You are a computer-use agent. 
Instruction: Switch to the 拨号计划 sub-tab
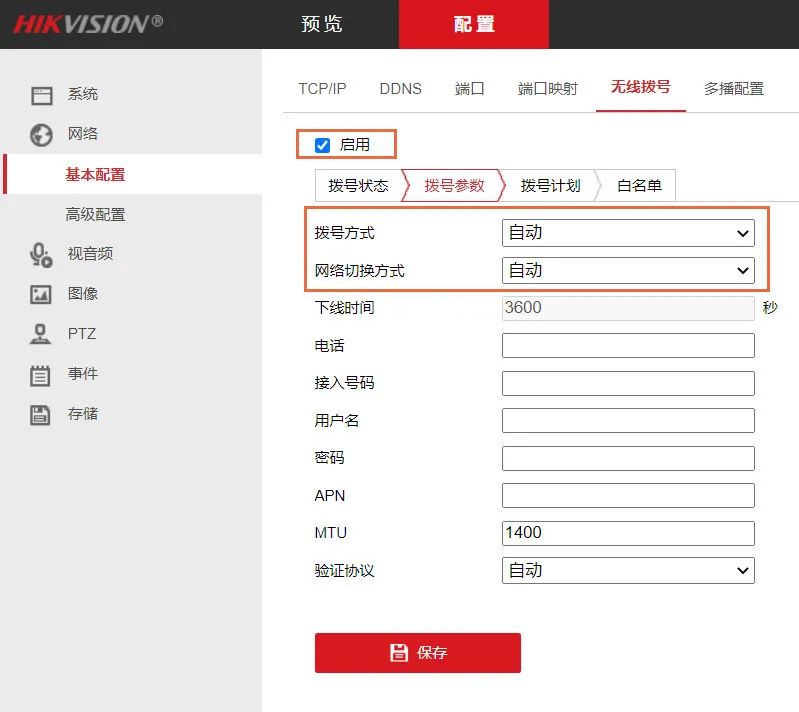550,185
